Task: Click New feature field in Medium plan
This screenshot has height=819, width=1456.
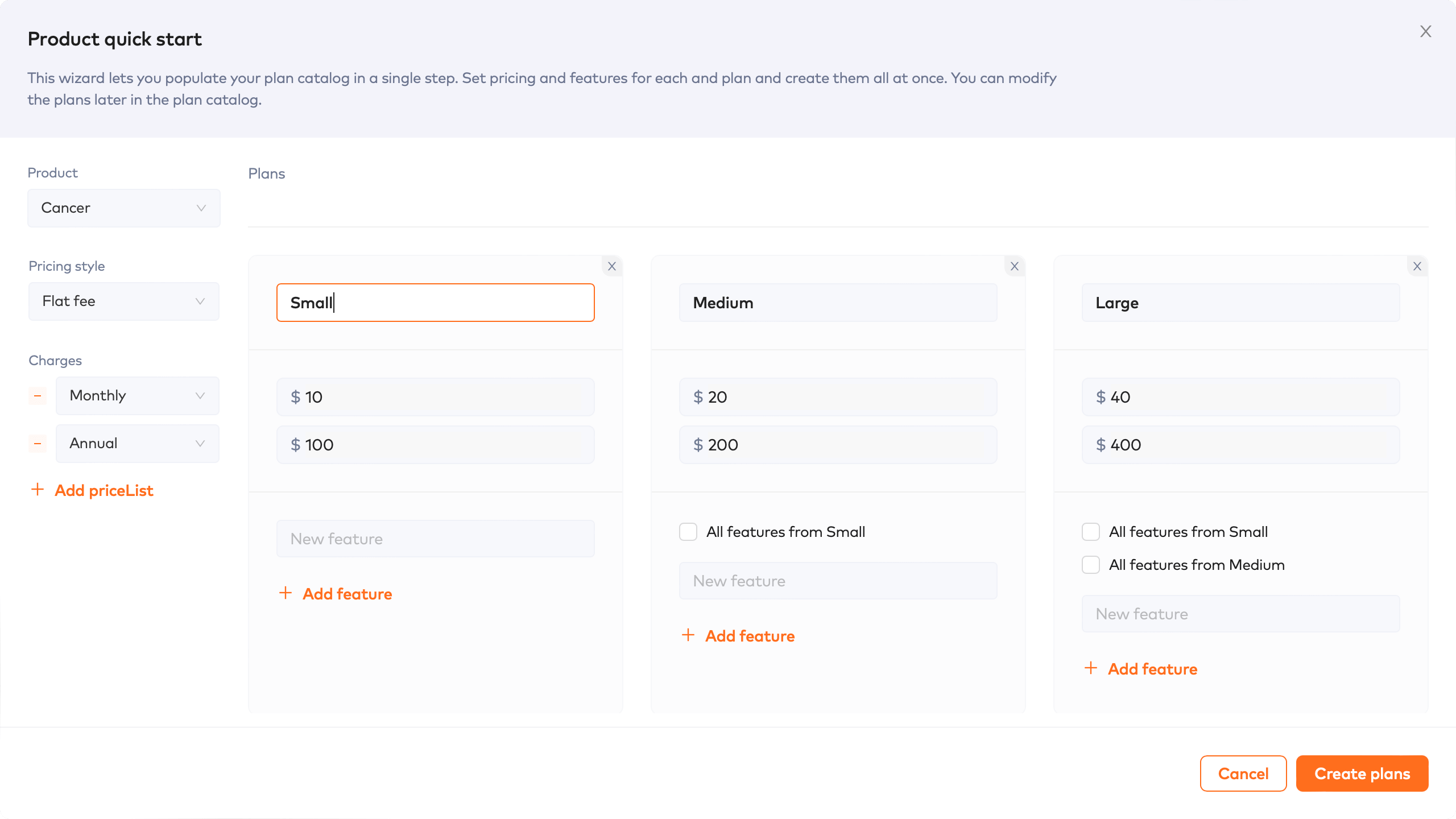Action: pyautogui.click(x=838, y=581)
